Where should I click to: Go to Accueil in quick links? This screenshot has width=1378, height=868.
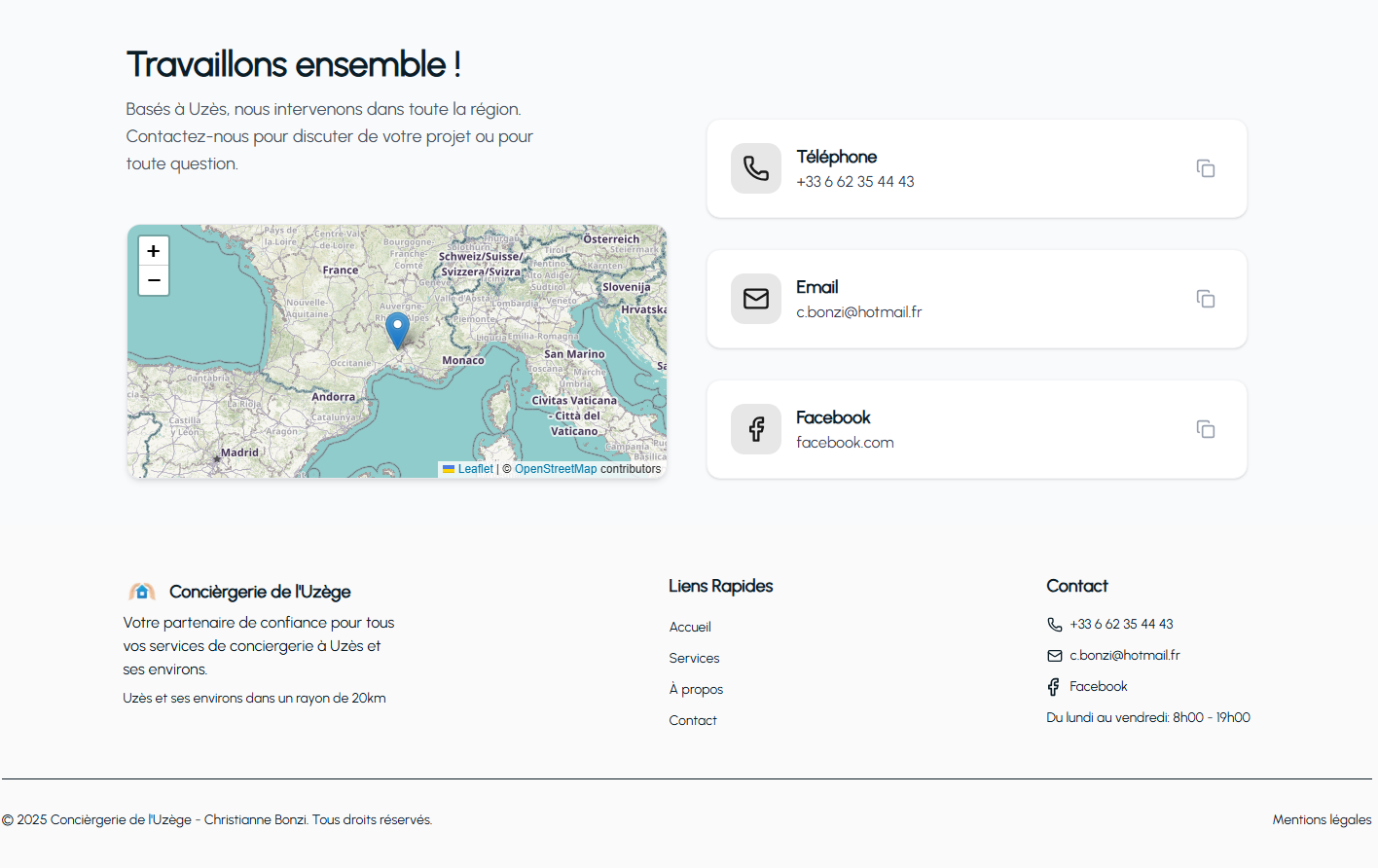point(690,627)
